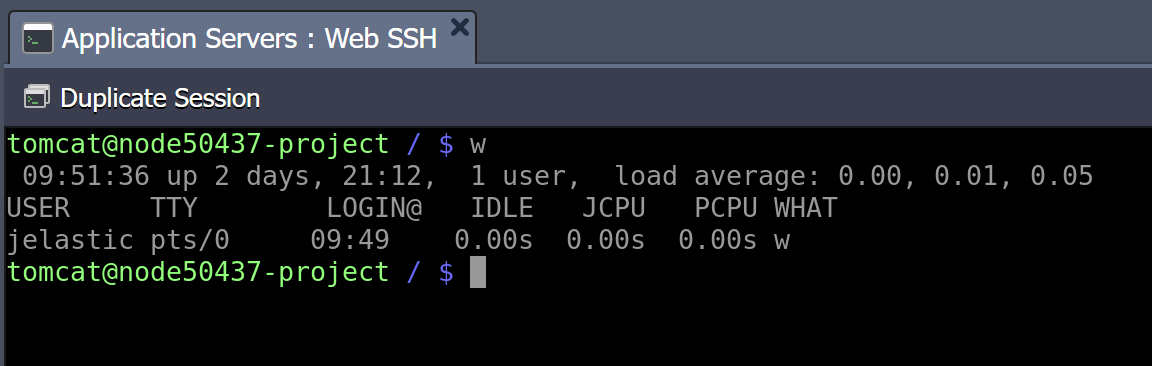Click the IDLE column header

click(502, 209)
